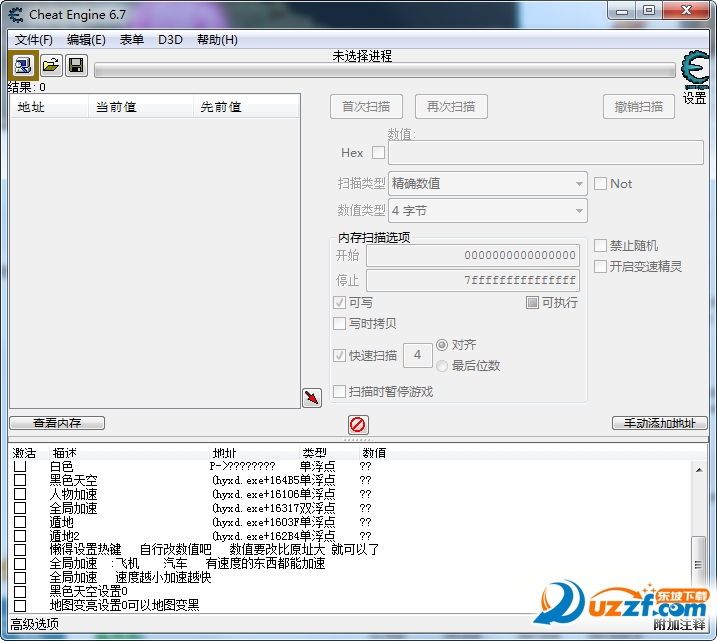Screen dimensions: 717x641
Task: Click the 地址 column header in results
Action: tap(49, 107)
